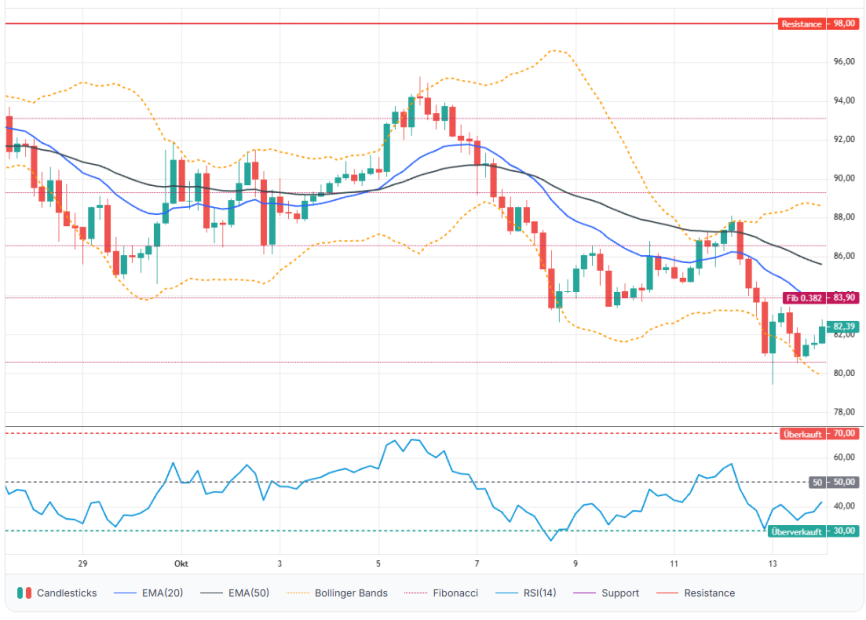Click the 40,00 RSI axis label
Viewport: 866px width, 620px height.
pos(844,506)
